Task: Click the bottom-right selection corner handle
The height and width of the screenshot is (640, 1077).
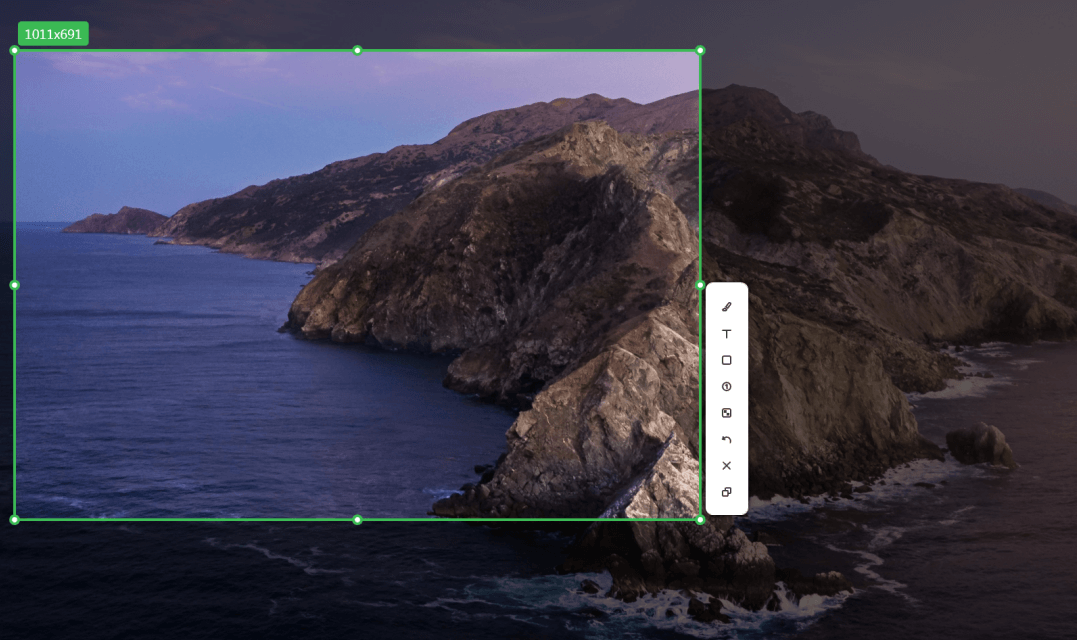Action: 700,520
